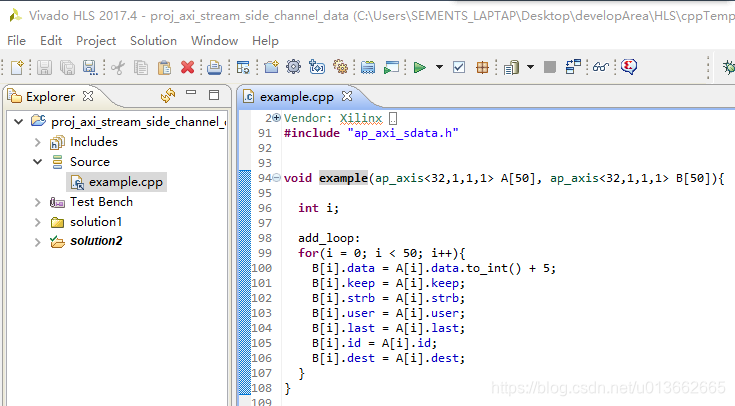The image size is (735, 406).
Task: Click the Compare Reports icon
Action: (573, 67)
